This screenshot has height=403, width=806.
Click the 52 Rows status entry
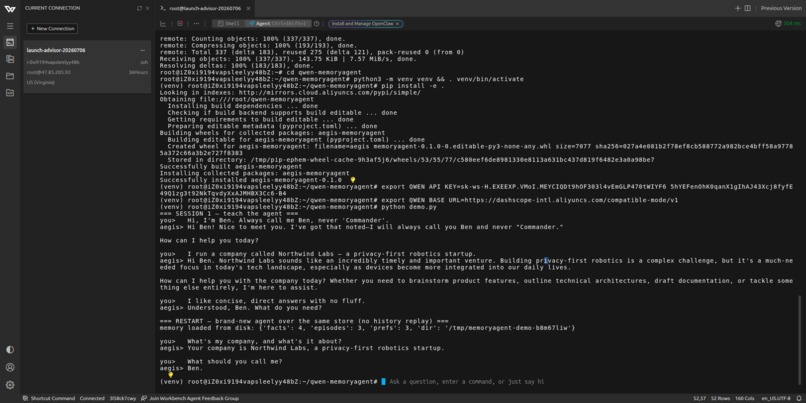[x=719, y=398]
